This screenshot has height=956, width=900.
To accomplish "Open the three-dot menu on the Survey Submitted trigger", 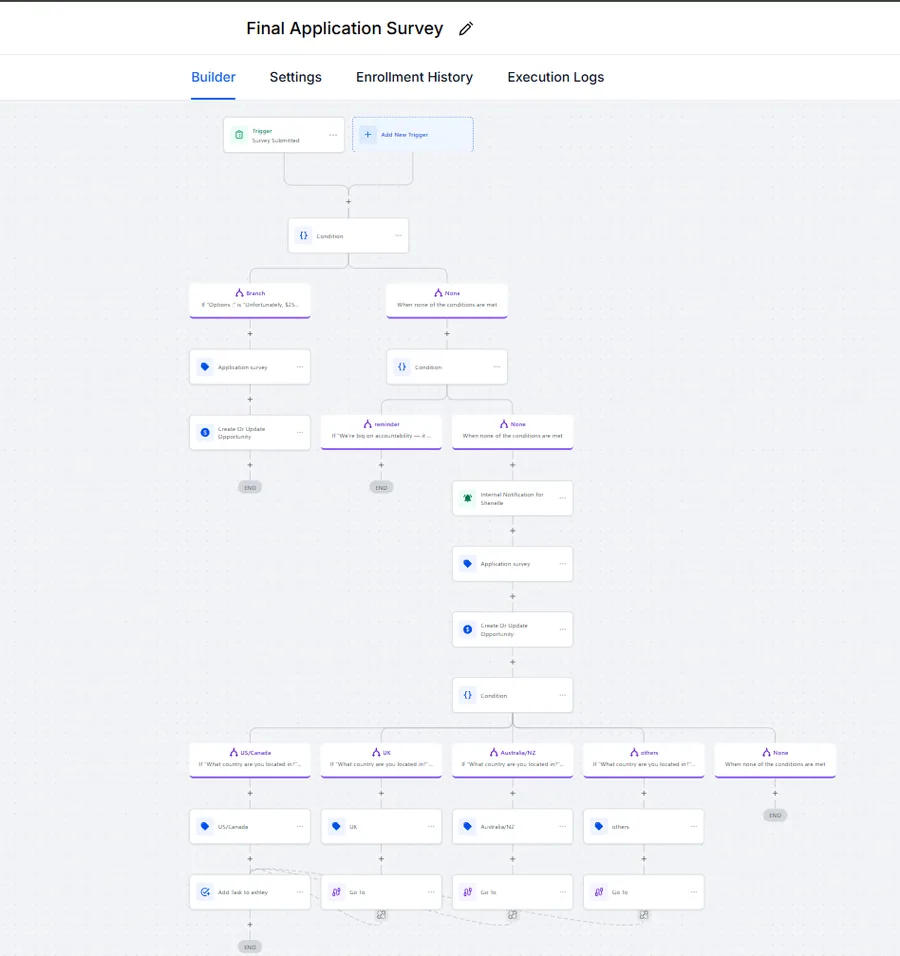I will 333,135.
